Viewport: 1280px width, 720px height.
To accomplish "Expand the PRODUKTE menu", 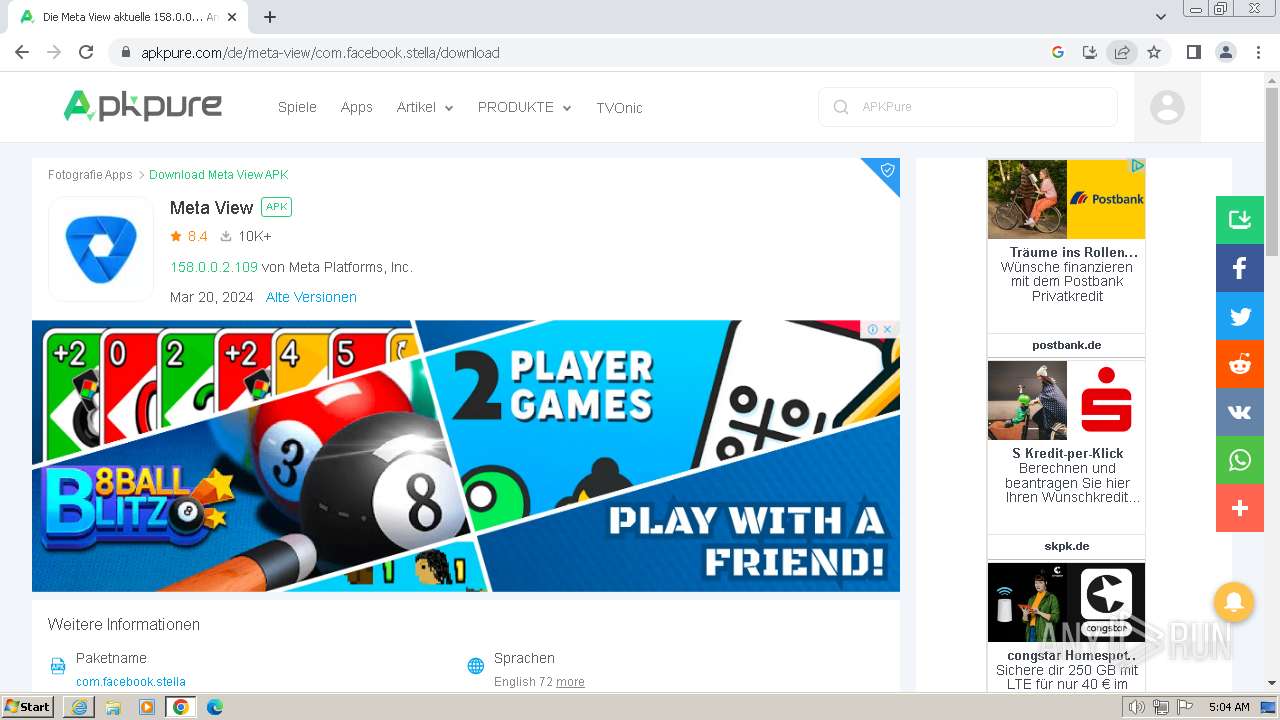I will tap(524, 107).
